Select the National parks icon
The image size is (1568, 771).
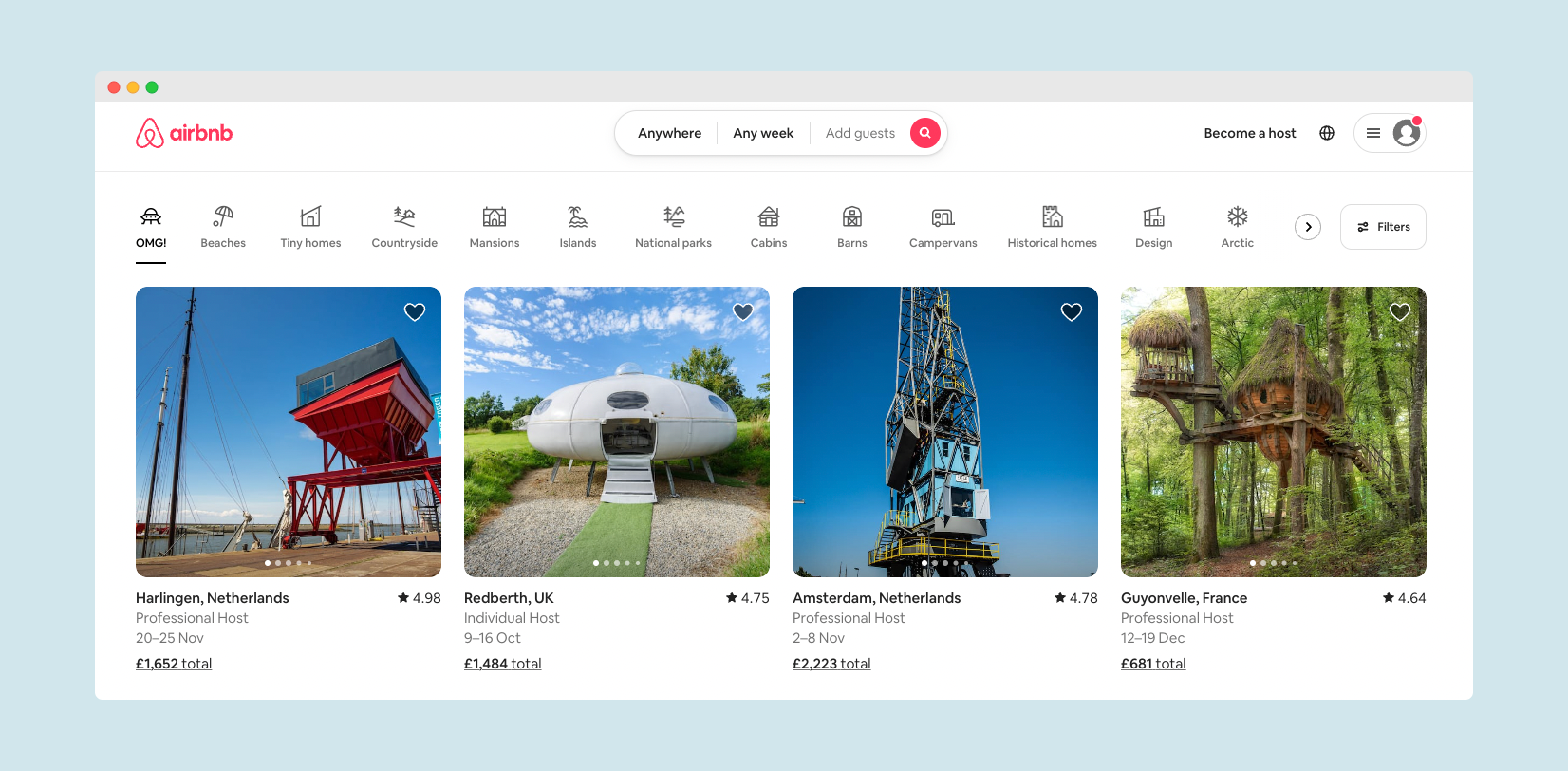674,216
